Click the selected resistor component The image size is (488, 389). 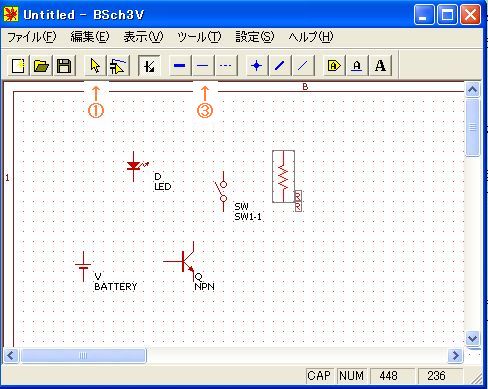[283, 176]
